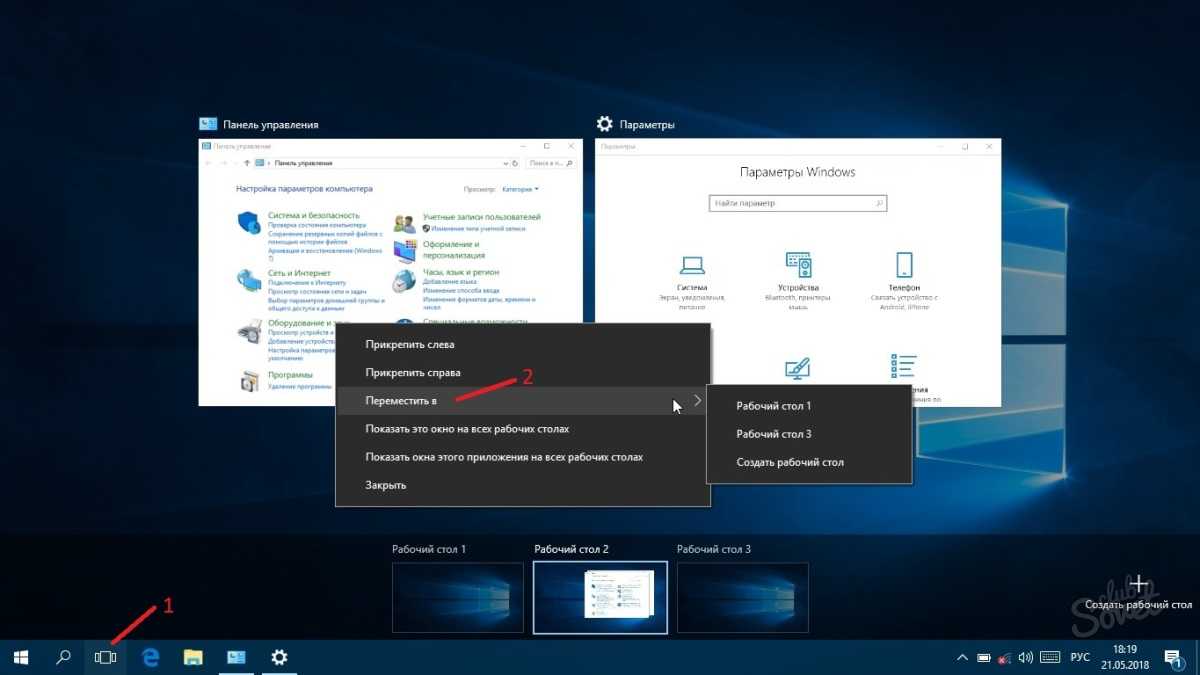The width and height of the screenshot is (1200, 675).
Task: Open File Explorer from the taskbar
Action: 194,657
